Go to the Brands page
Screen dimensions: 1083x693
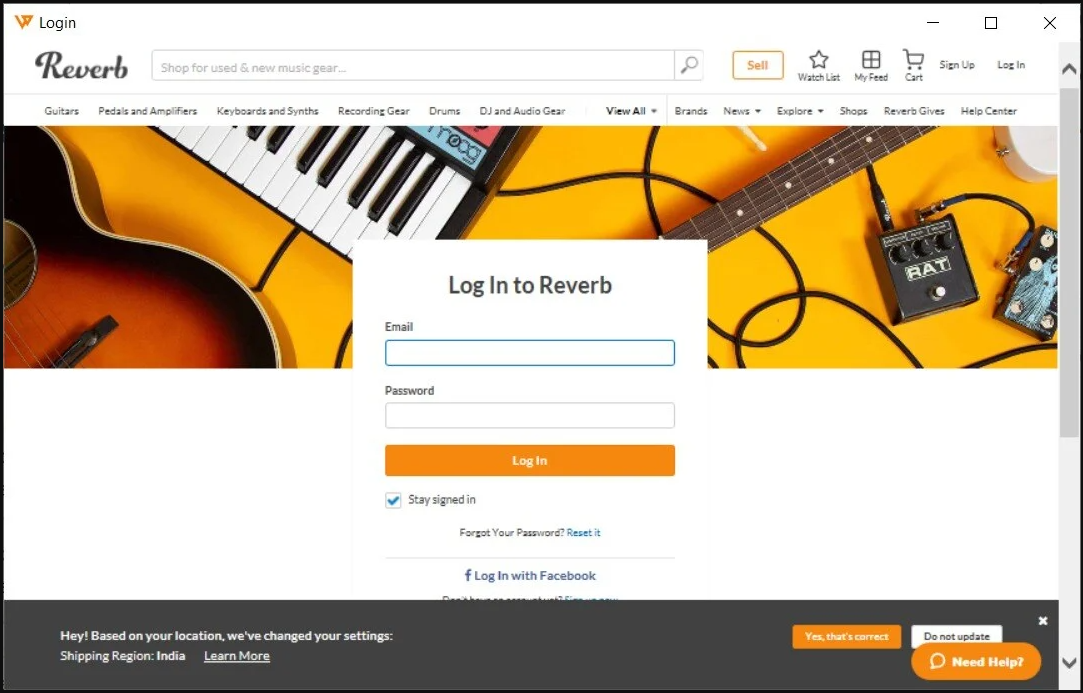coord(691,111)
